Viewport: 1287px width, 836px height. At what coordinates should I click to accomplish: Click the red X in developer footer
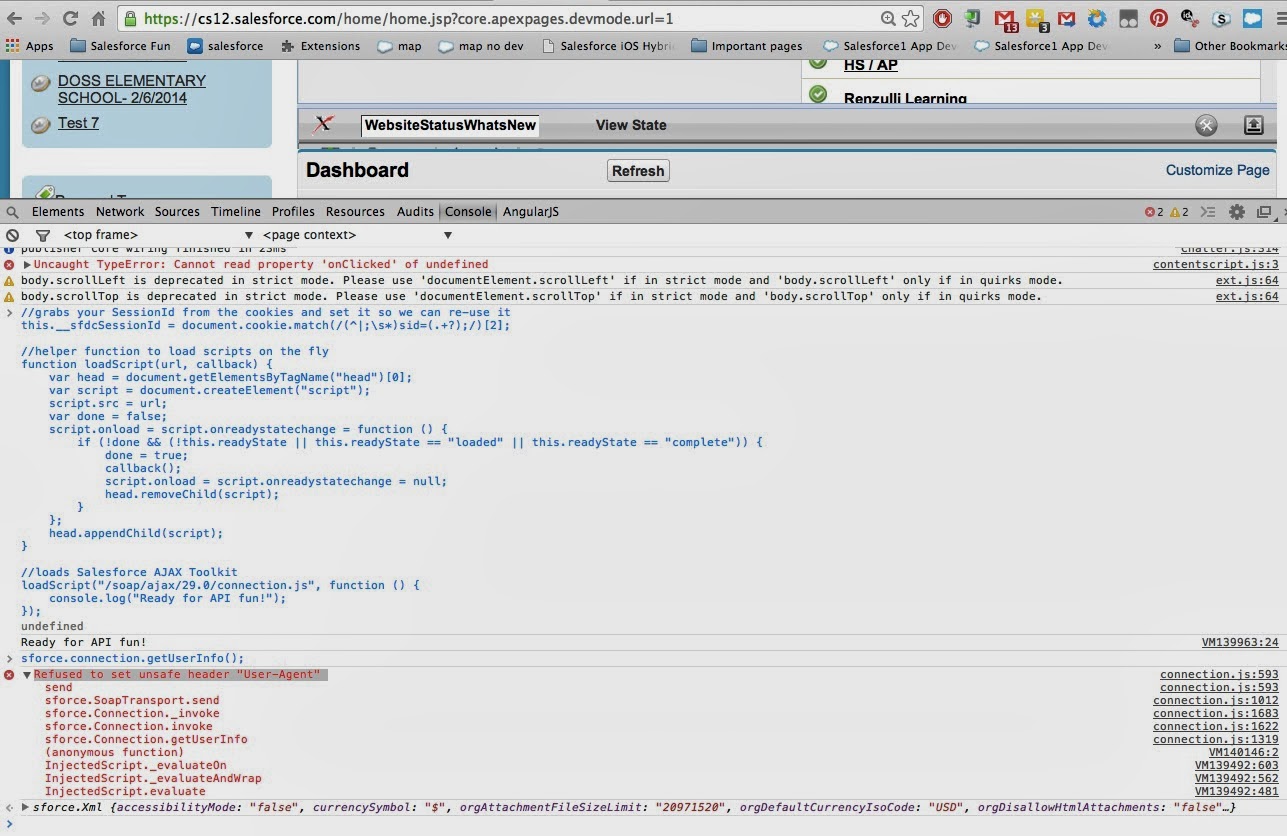323,124
